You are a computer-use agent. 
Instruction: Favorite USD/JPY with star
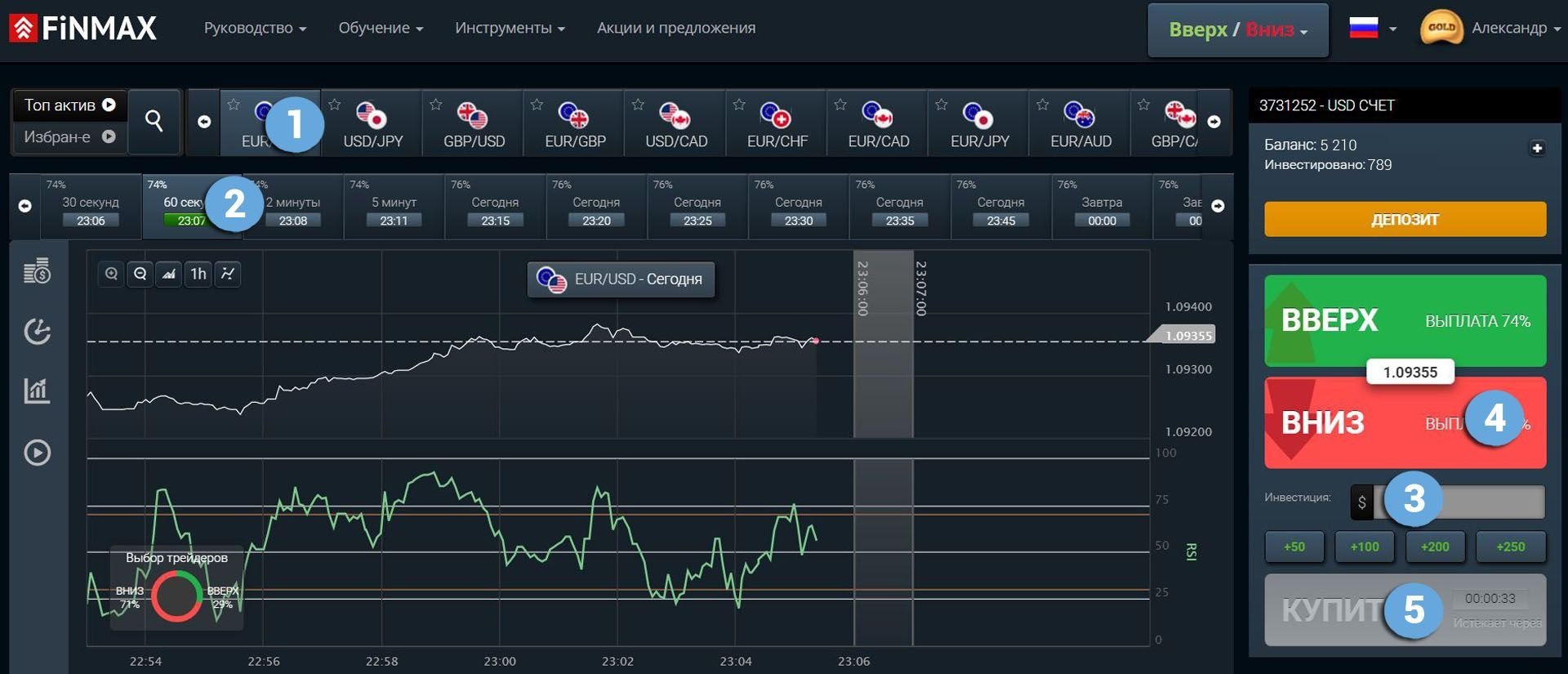click(335, 105)
